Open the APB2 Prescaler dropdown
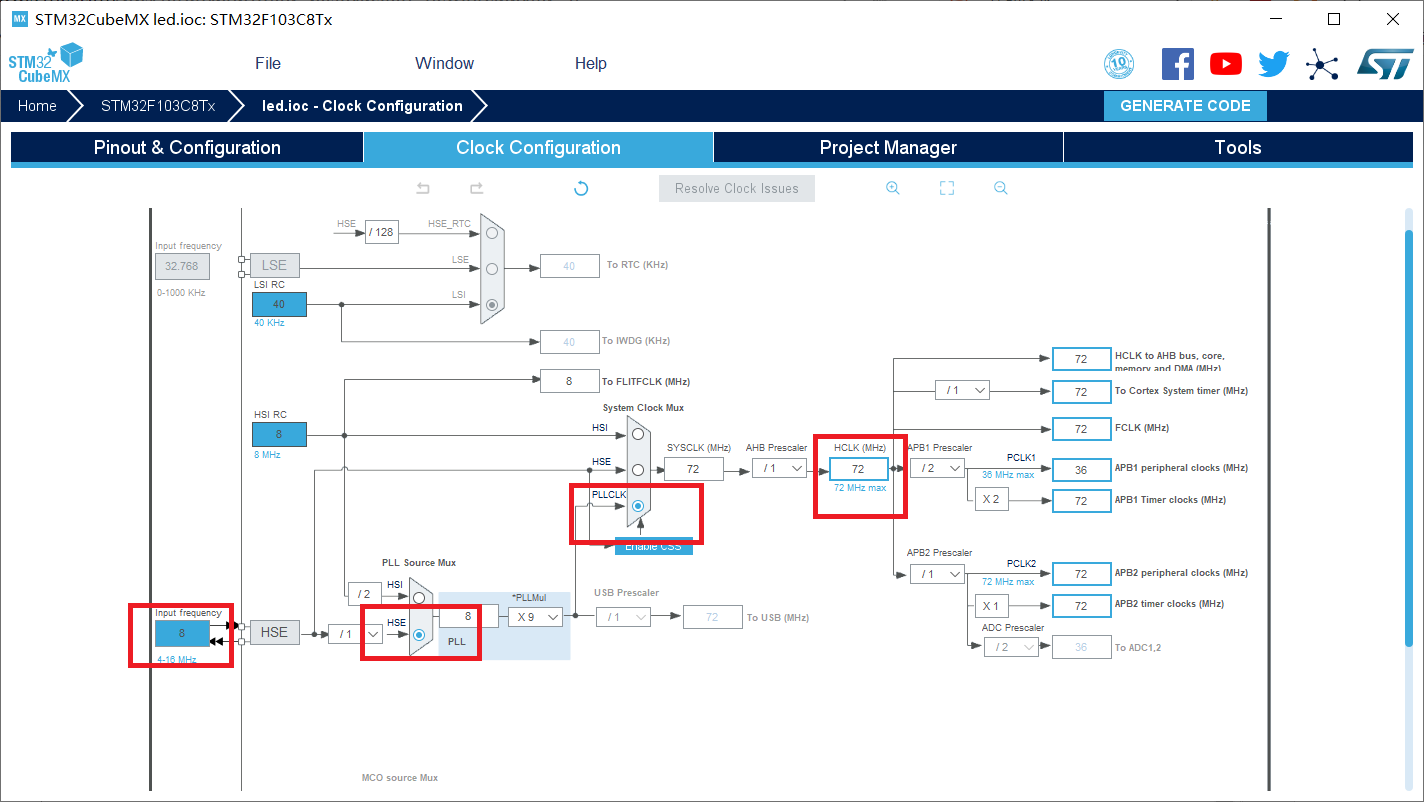The width and height of the screenshot is (1424, 802). (938, 574)
